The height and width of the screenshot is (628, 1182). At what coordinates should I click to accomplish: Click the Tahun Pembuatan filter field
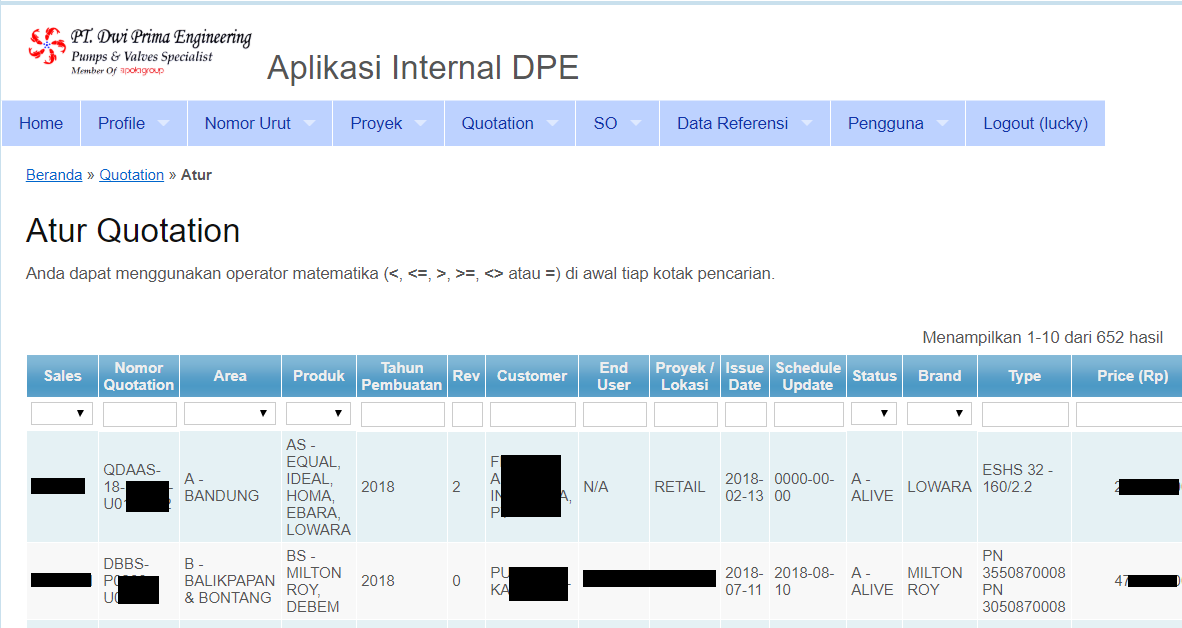(x=403, y=414)
